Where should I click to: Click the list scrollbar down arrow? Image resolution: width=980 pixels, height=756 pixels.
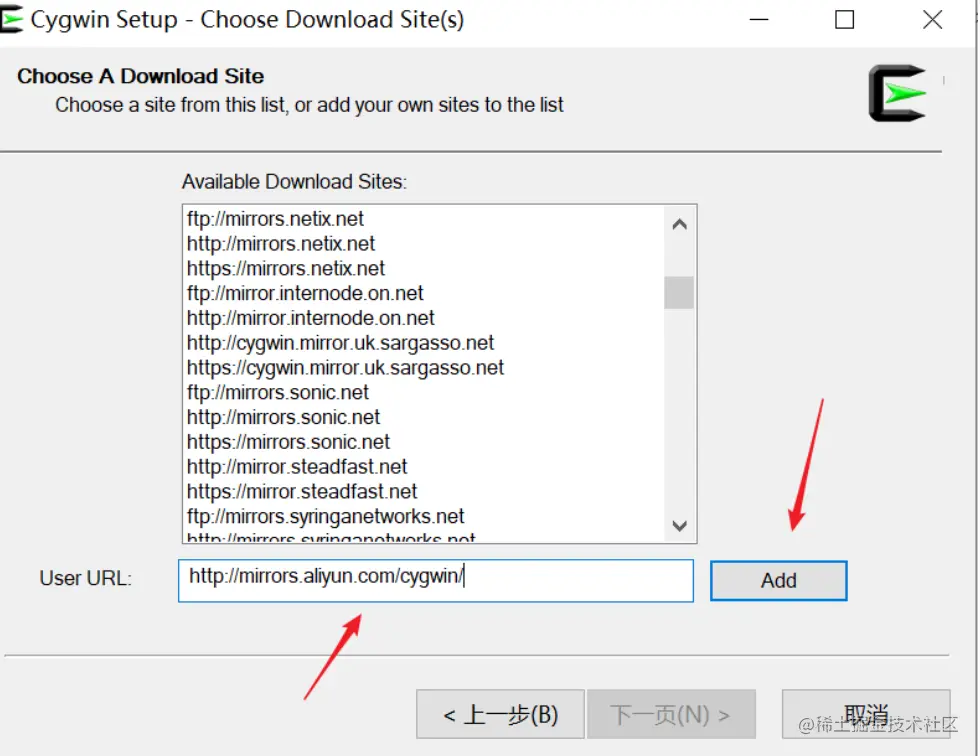point(679,525)
